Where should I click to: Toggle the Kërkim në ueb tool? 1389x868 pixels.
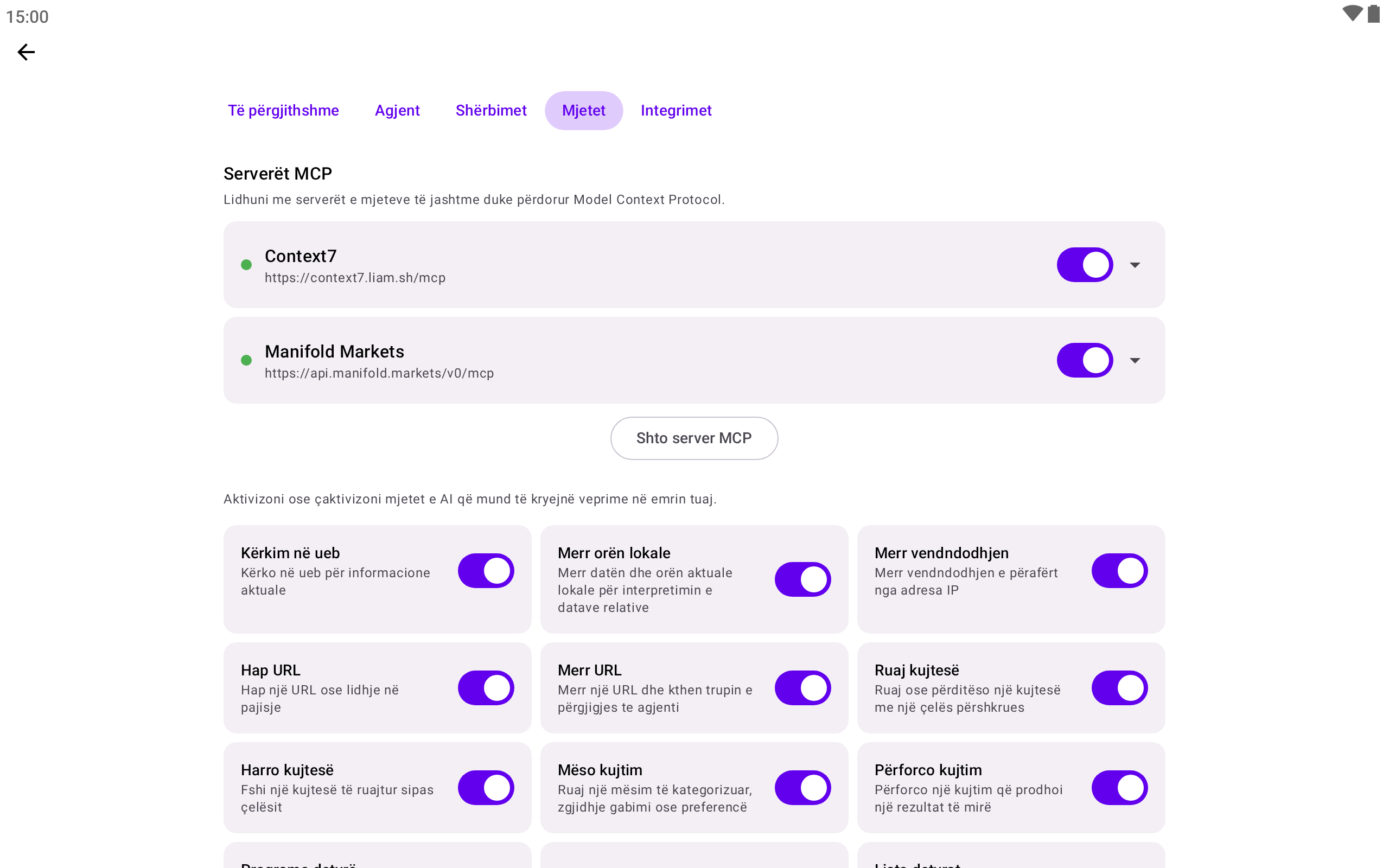coord(486,571)
